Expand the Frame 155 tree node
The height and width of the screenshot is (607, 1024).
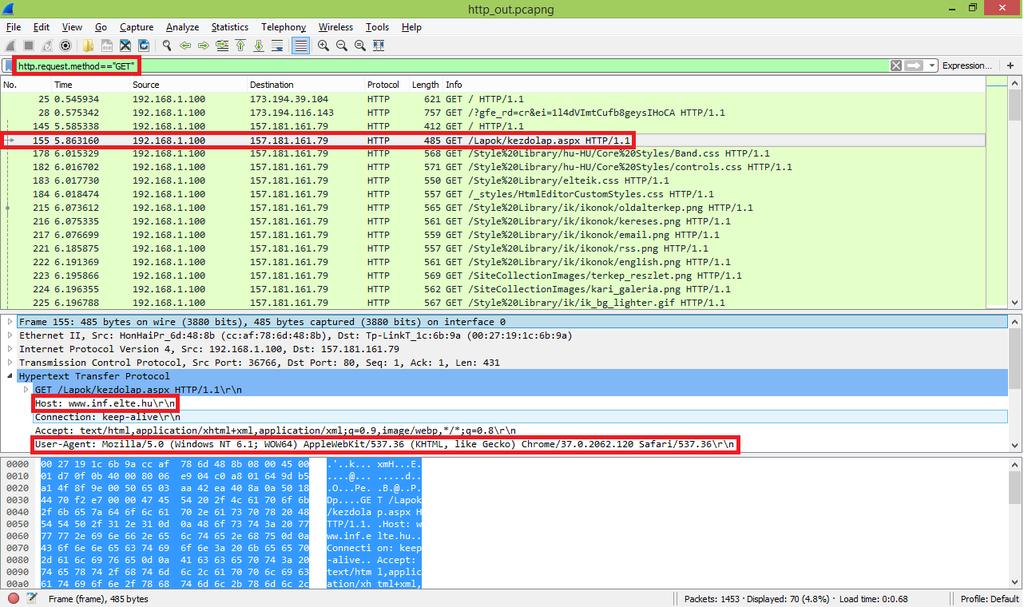click(x=10, y=321)
